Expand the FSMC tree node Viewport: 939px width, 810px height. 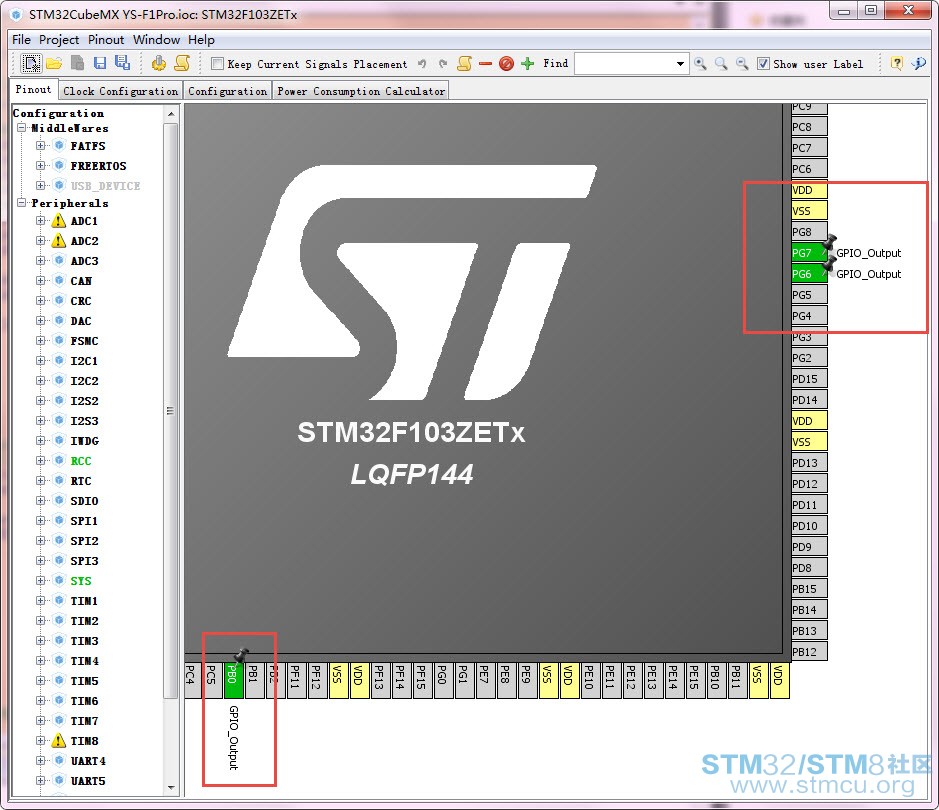(x=40, y=341)
